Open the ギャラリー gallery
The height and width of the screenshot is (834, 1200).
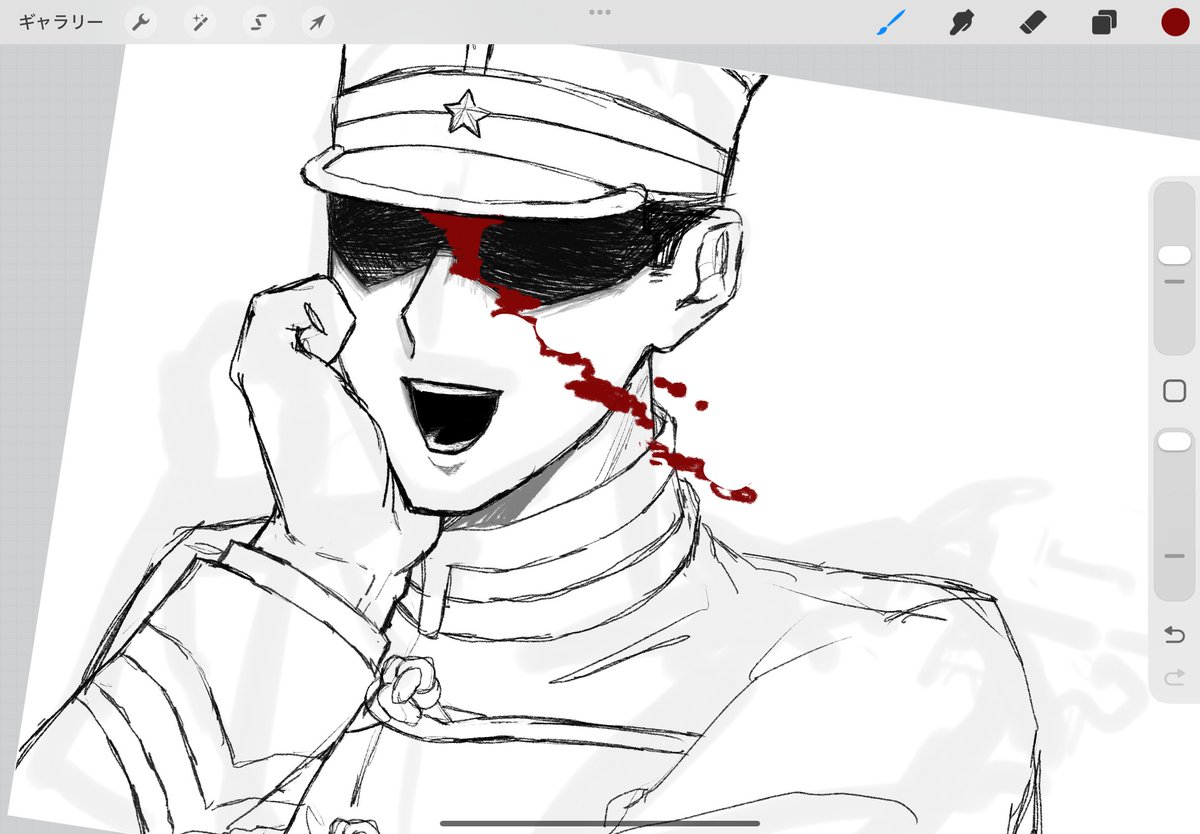pyautogui.click(x=61, y=22)
